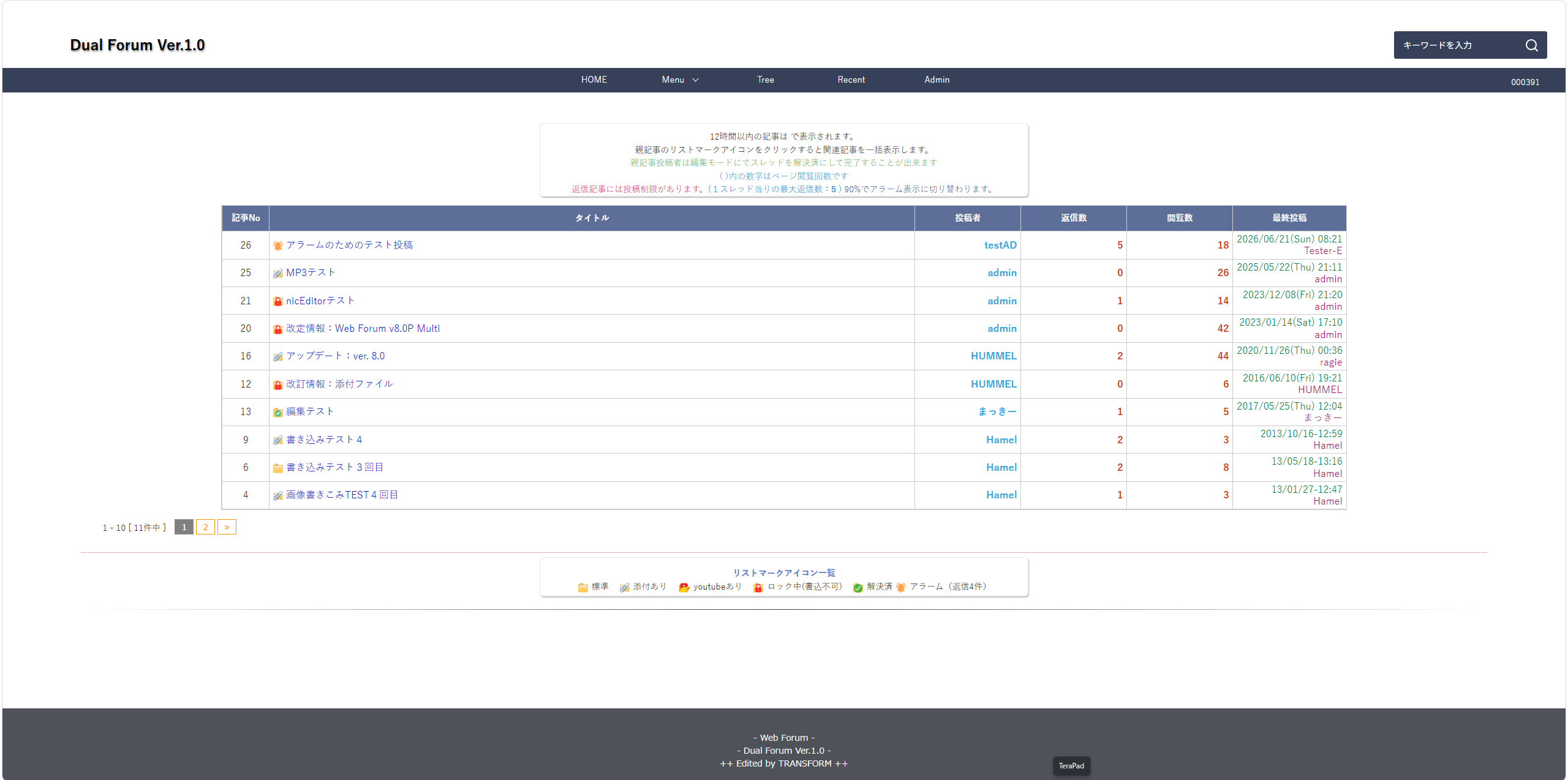The width and height of the screenshot is (1568, 780).
Task: Click the 解決済 check legend icon
Action: (x=858, y=587)
